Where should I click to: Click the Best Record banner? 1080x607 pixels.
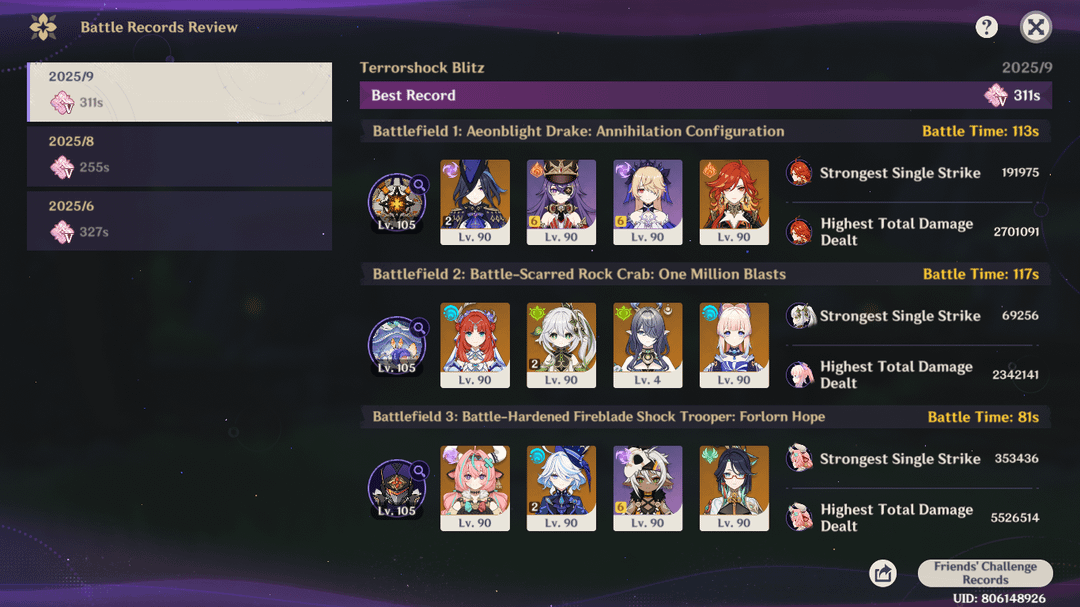(x=705, y=95)
